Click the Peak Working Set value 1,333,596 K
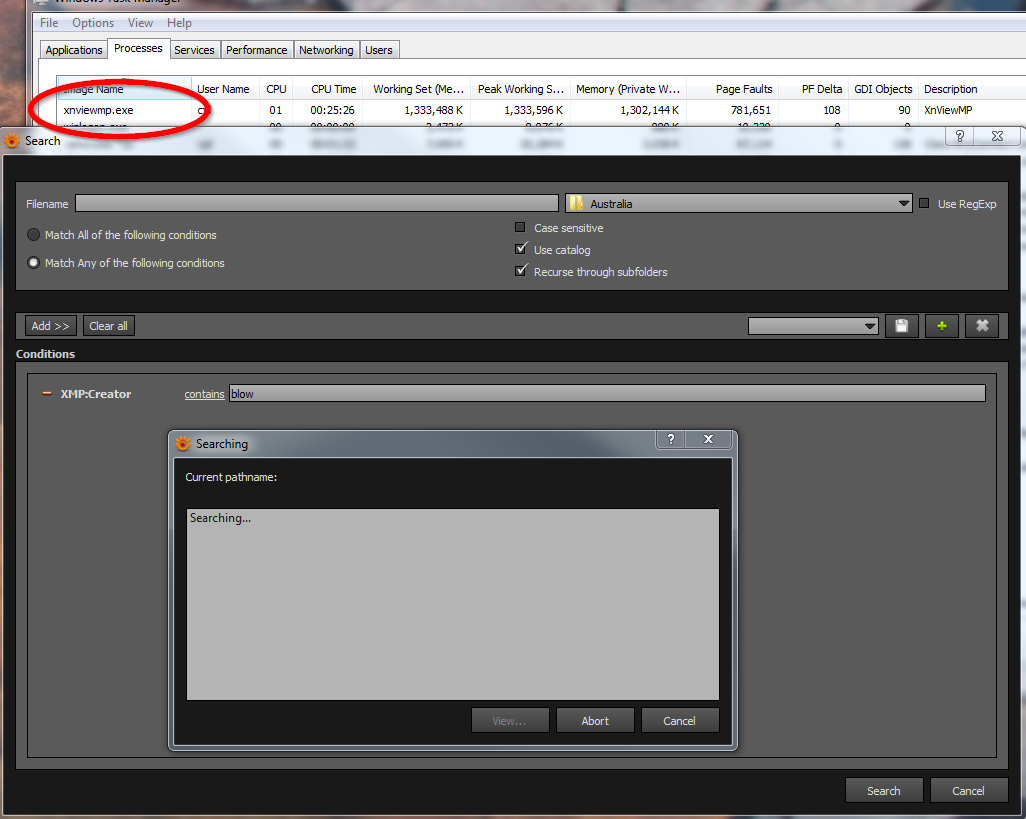 533,110
